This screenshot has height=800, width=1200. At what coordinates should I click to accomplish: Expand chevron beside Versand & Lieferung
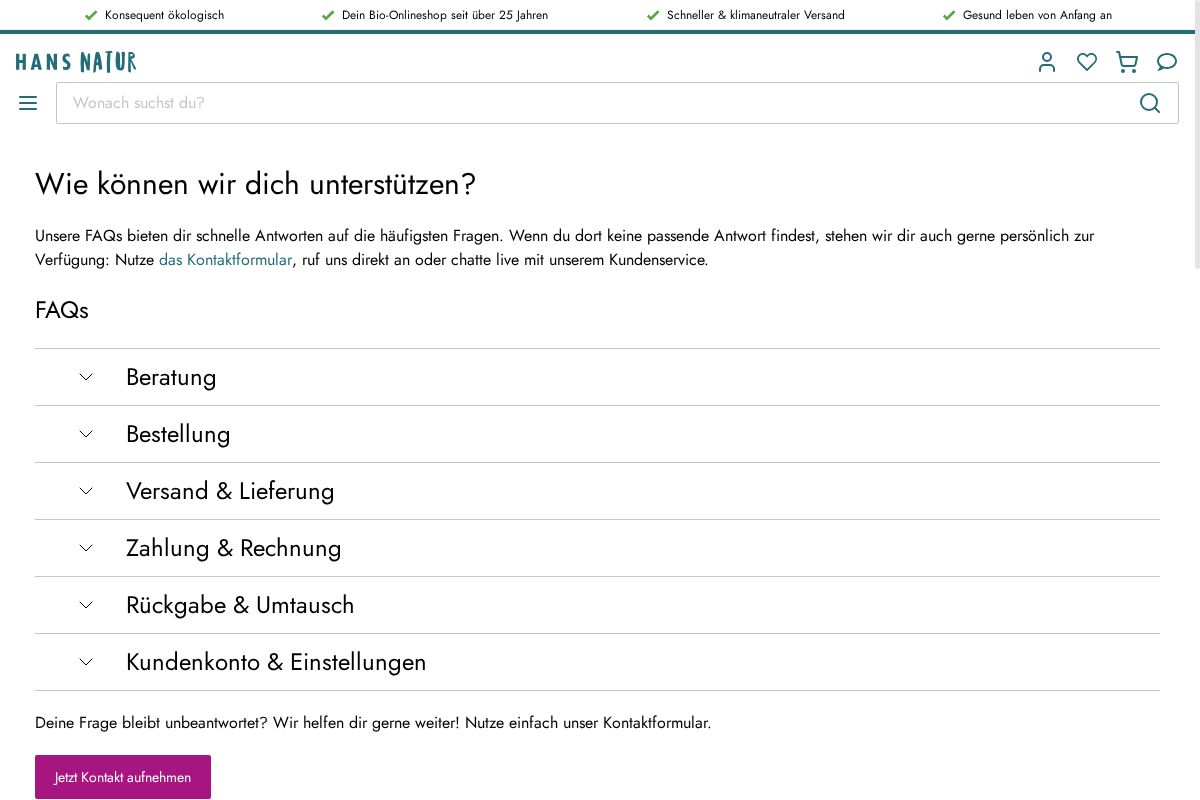(x=86, y=491)
